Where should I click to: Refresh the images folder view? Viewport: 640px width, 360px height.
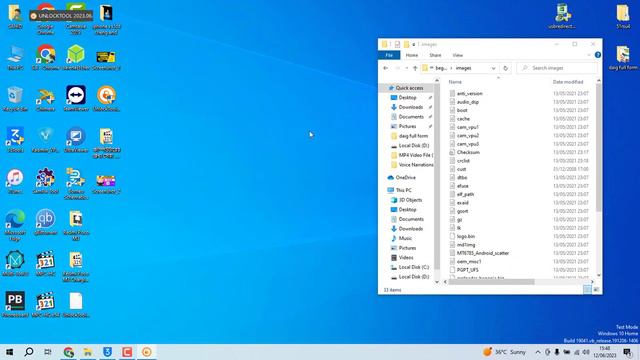505,68
